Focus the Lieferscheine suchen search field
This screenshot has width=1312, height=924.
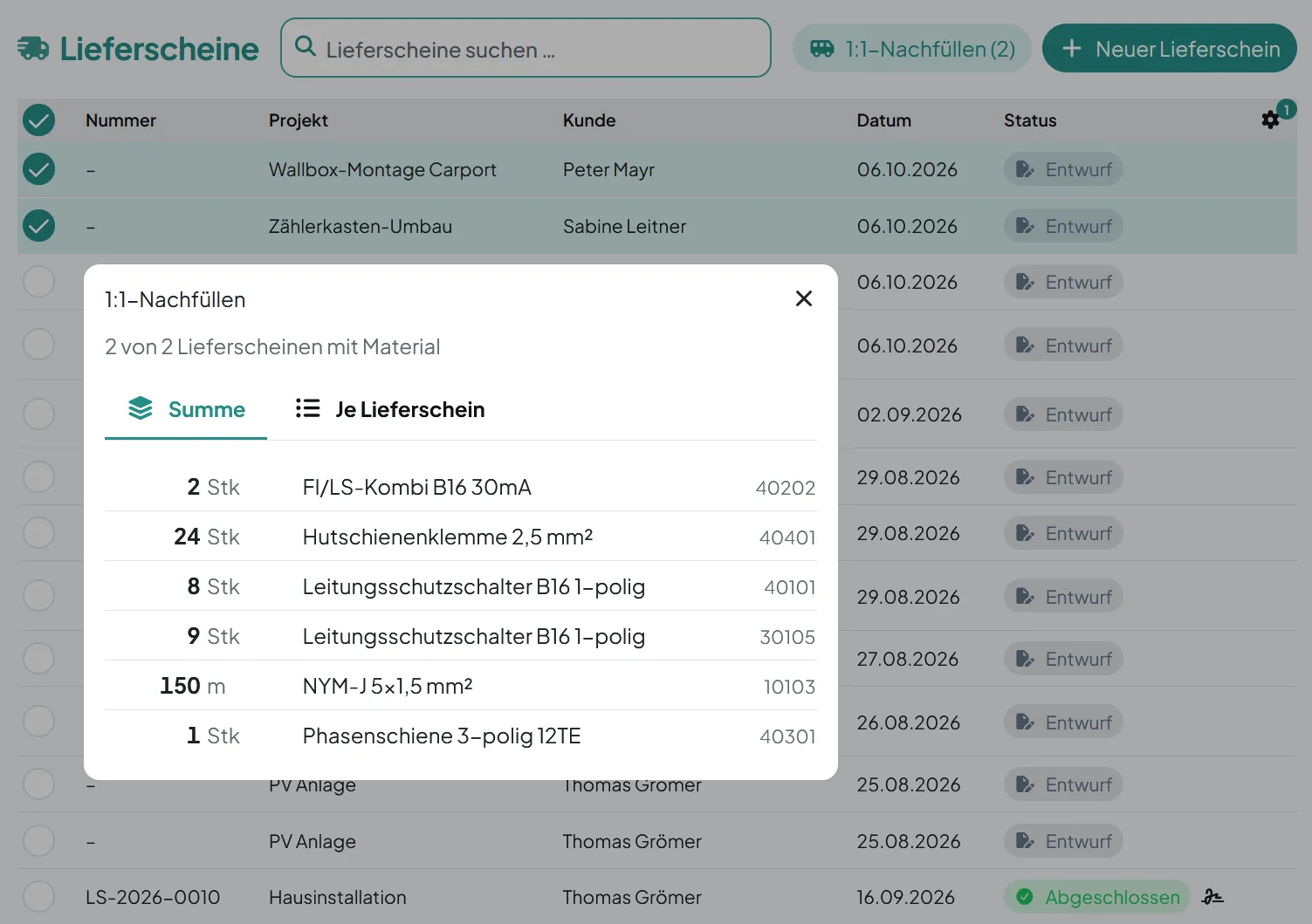coord(525,48)
